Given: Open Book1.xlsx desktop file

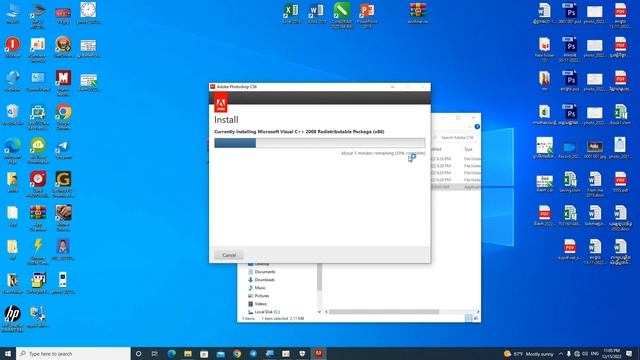Looking at the screenshot, I should click(x=620, y=115).
